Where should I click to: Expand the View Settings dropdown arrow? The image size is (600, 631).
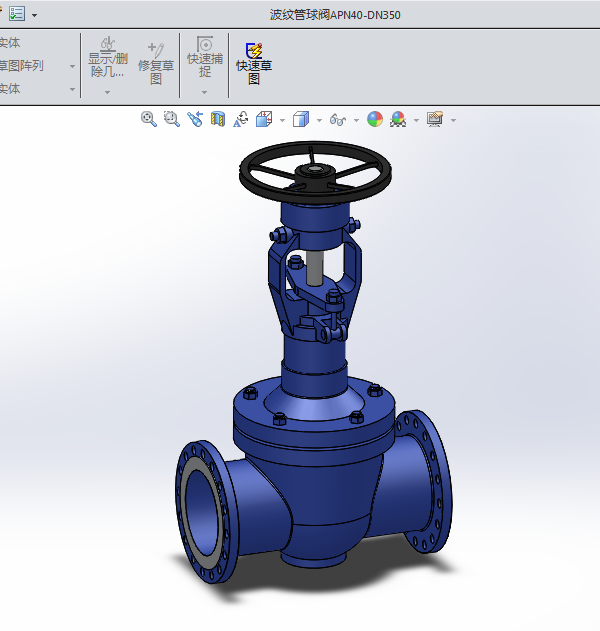coord(454,120)
